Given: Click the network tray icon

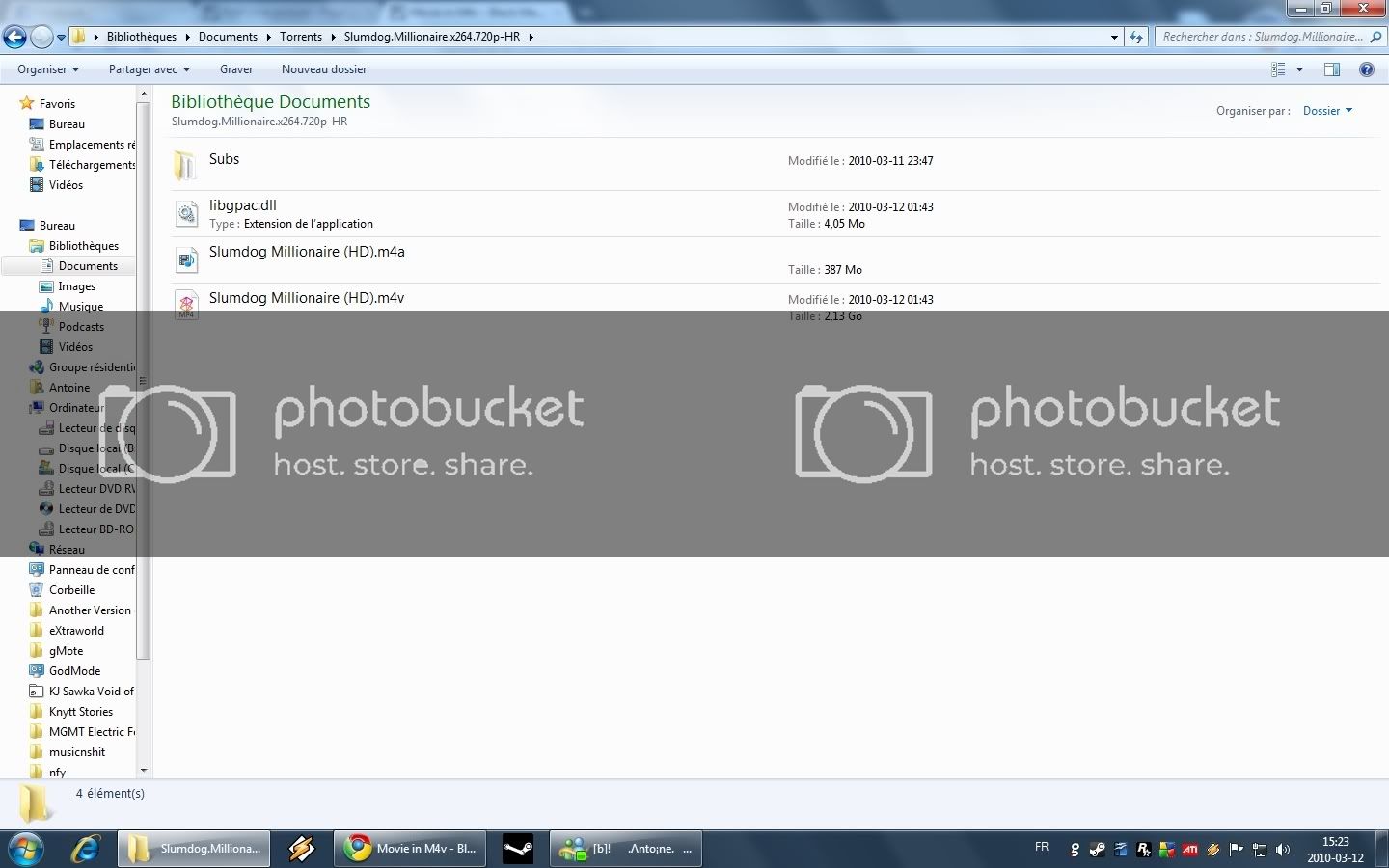Looking at the screenshot, I should (1260, 850).
